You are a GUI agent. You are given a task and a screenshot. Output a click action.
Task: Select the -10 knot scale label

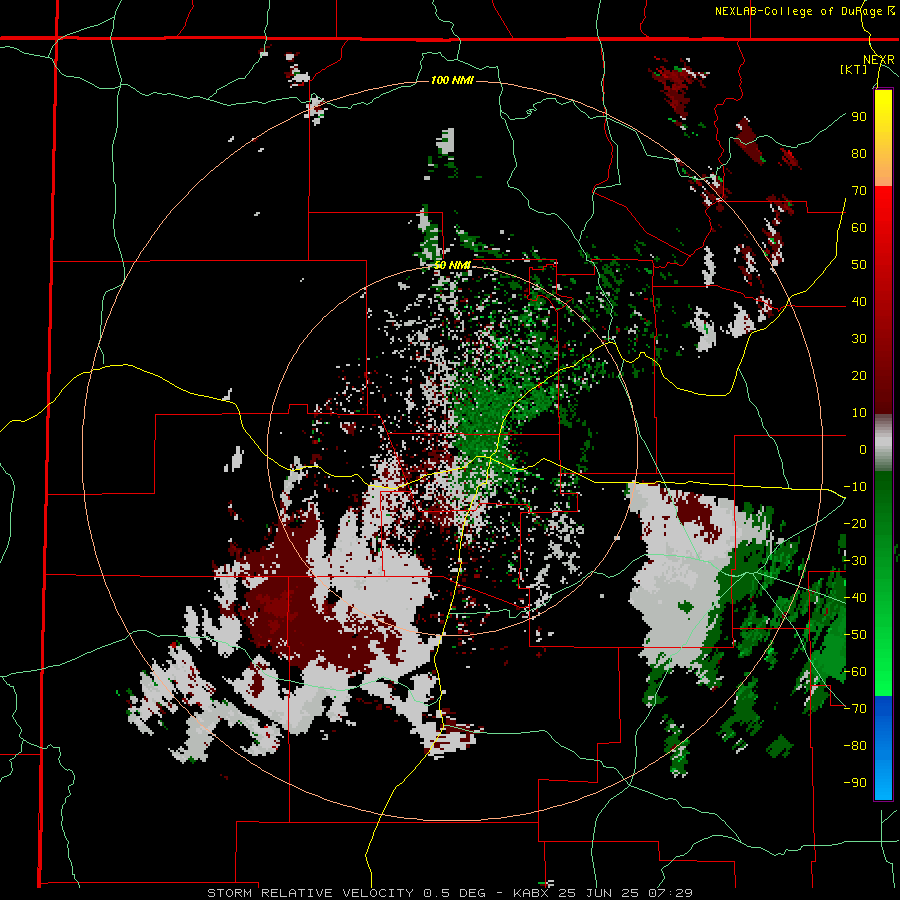pyautogui.click(x=855, y=487)
